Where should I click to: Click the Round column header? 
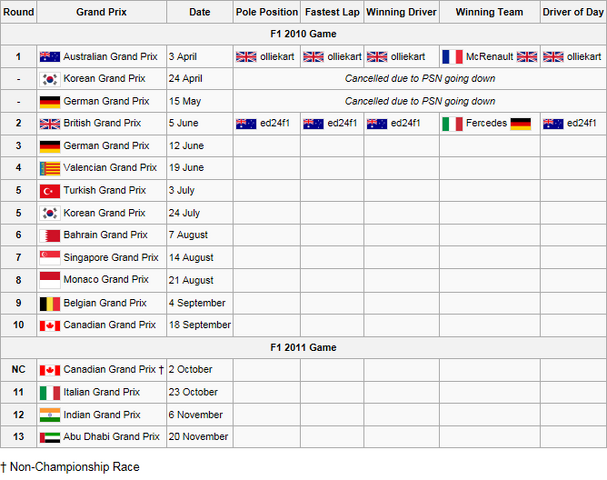click(18, 12)
